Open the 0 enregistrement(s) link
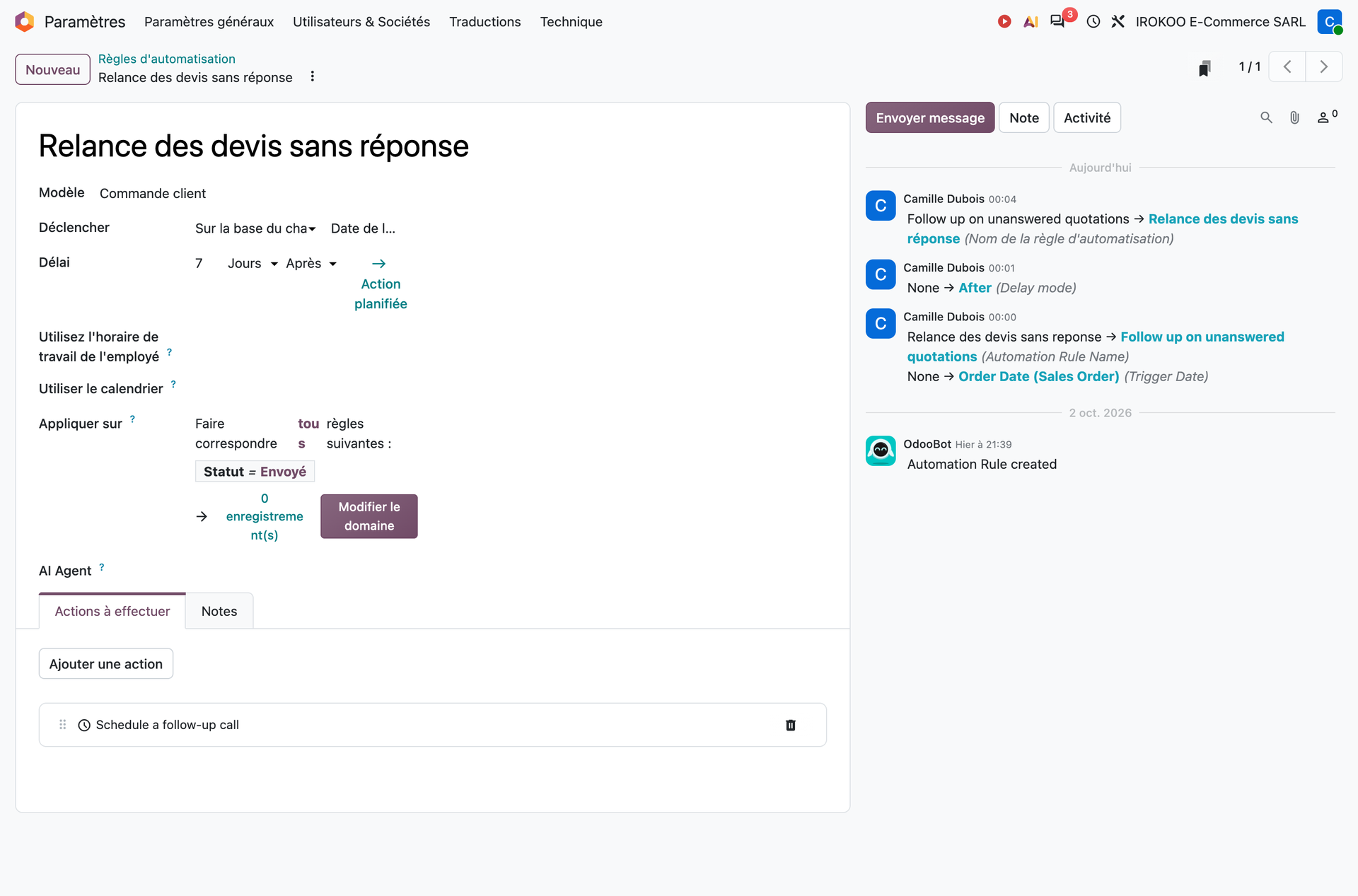The height and width of the screenshot is (896, 1358). coord(265,516)
